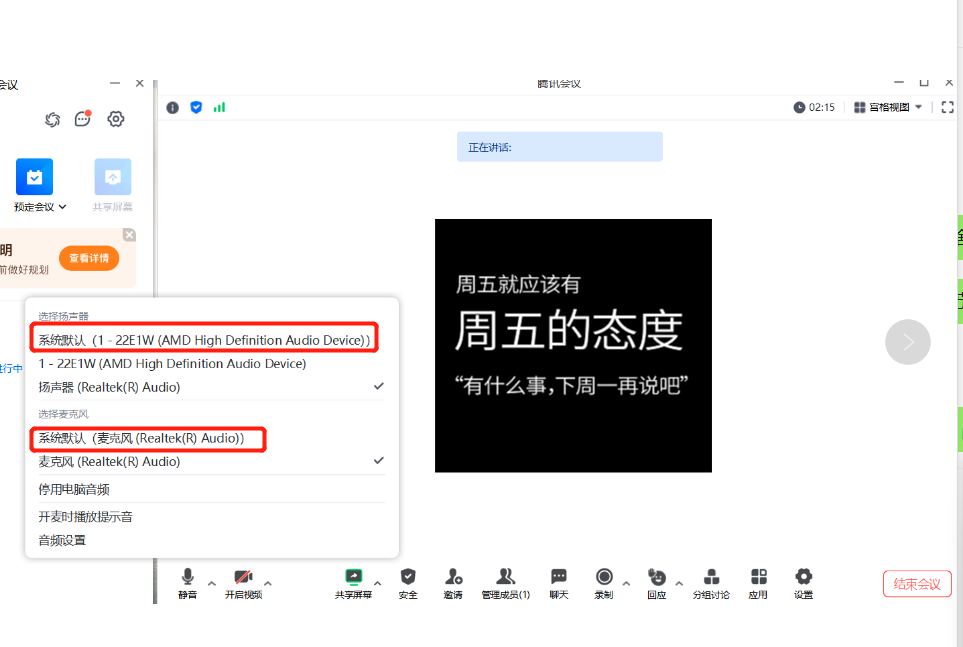Mute the microphone with 静音 icon
Viewport: 963px width, 647px height.
click(x=188, y=583)
